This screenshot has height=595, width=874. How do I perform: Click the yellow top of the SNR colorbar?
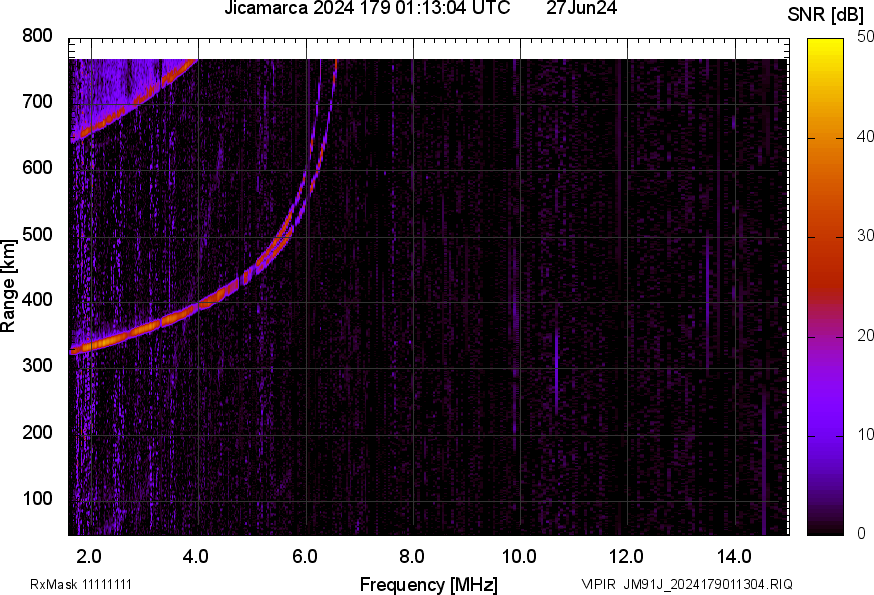pyautogui.click(x=826, y=45)
